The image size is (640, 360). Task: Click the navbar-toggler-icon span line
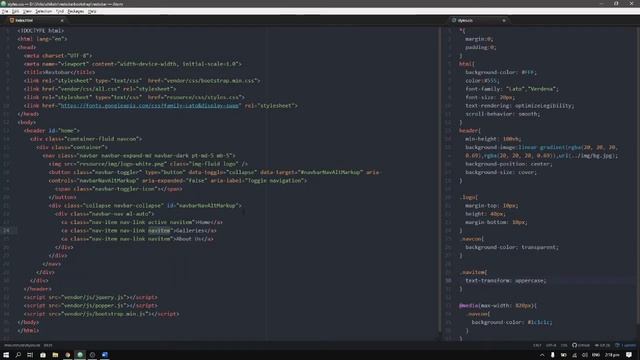(118, 189)
